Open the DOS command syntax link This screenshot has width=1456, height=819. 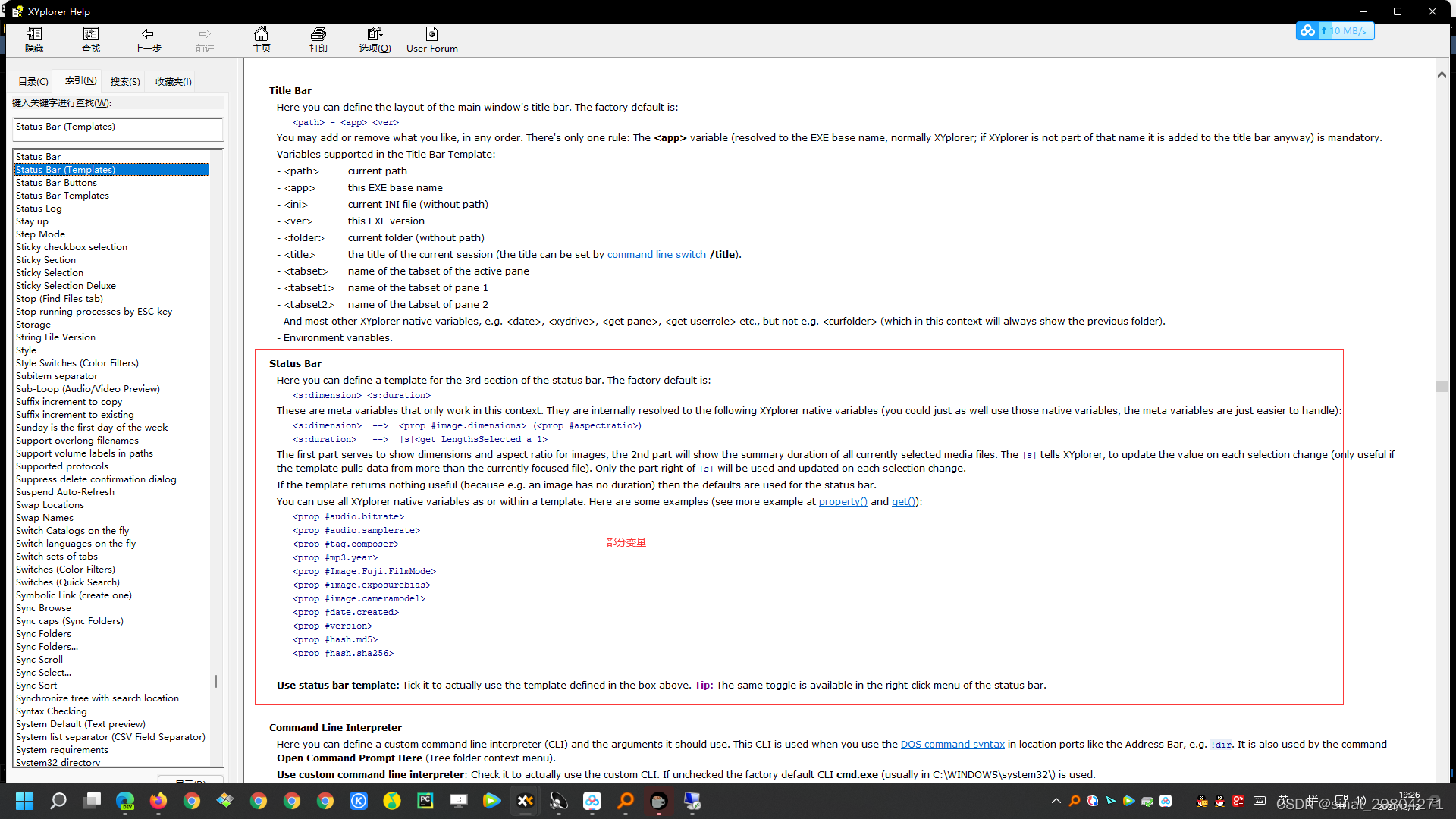[952, 745]
